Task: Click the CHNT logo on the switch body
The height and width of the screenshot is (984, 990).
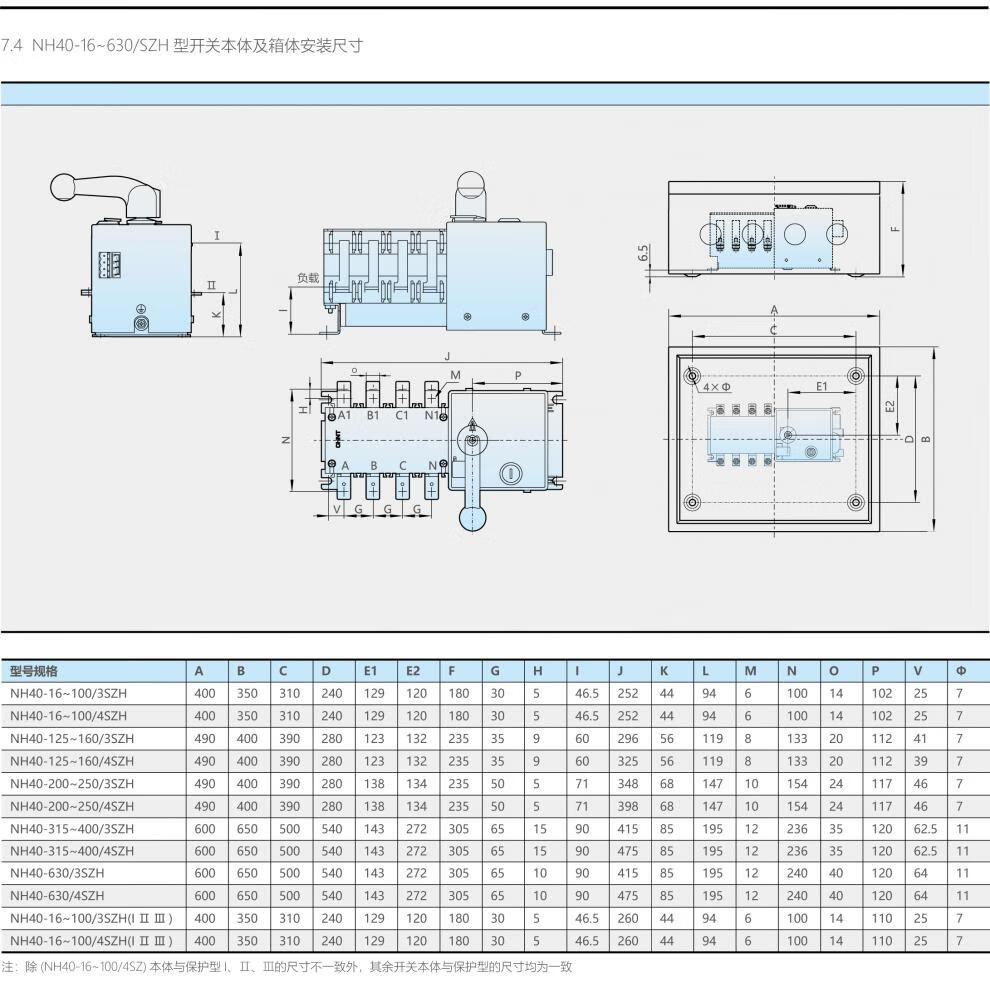Action: click(x=338, y=440)
